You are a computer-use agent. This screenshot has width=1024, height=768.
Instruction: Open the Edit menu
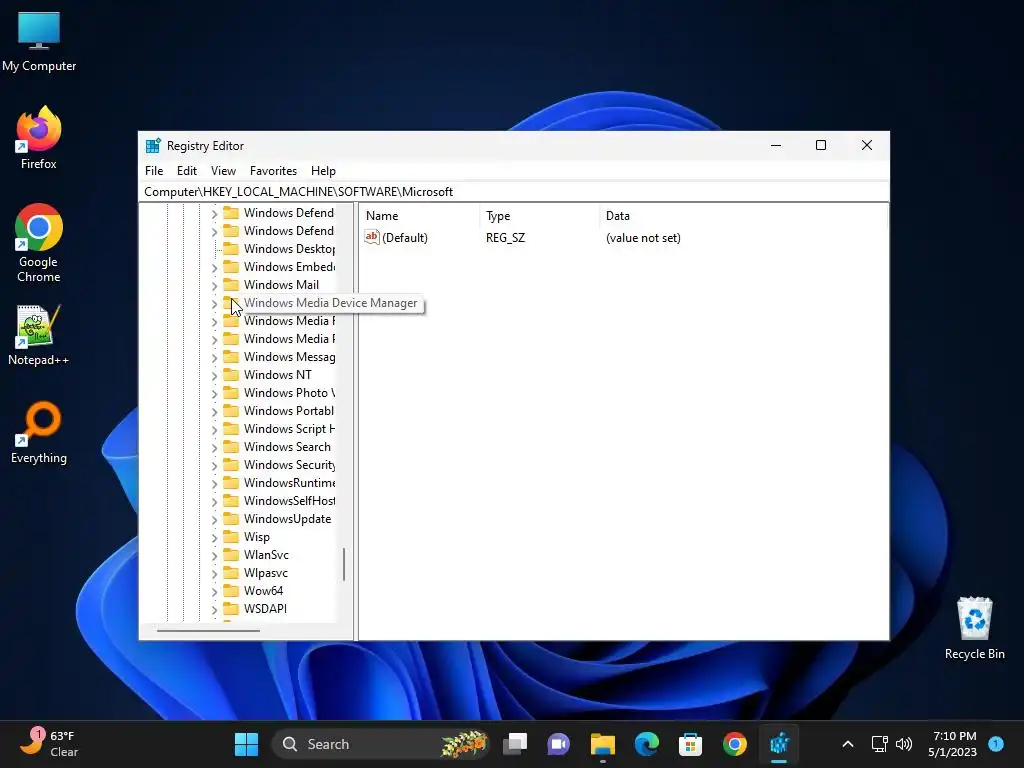coord(187,170)
